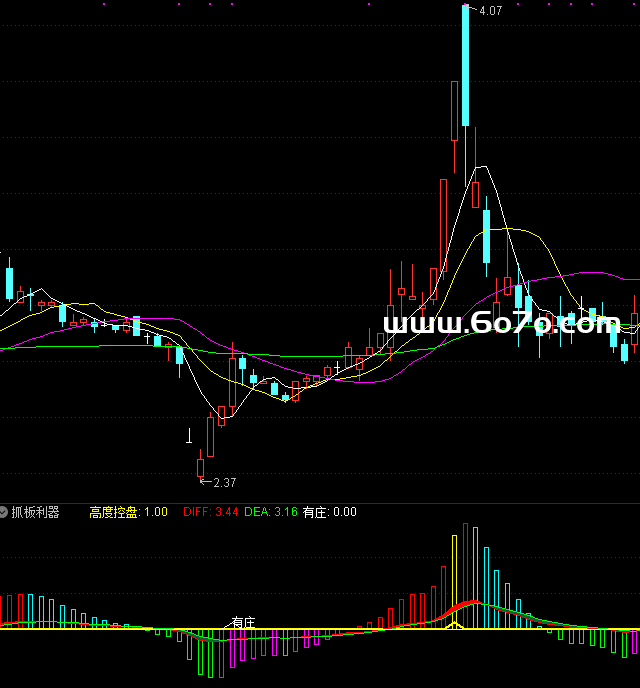Click the www.6o7o.com watermark text

(501, 323)
